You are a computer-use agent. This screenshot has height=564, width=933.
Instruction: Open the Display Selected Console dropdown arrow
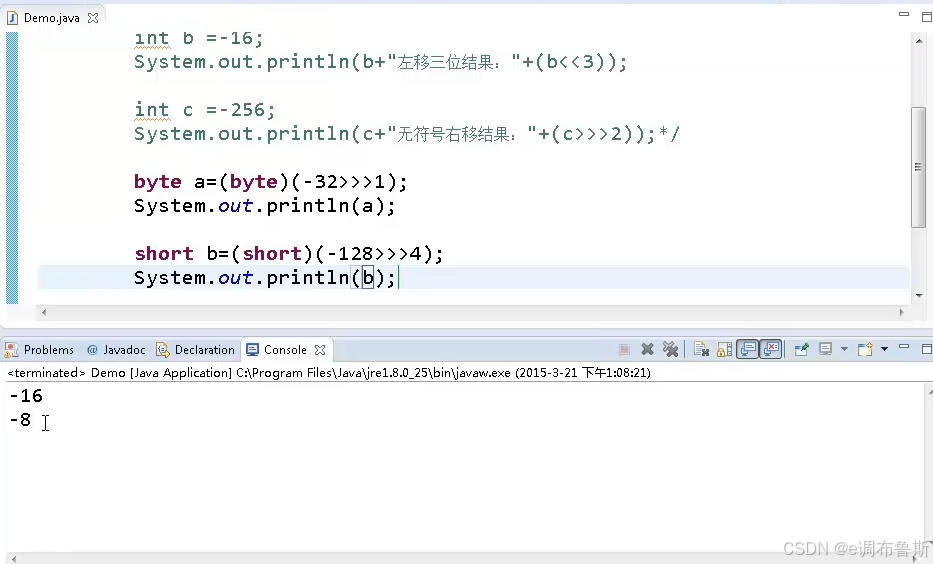coord(844,349)
